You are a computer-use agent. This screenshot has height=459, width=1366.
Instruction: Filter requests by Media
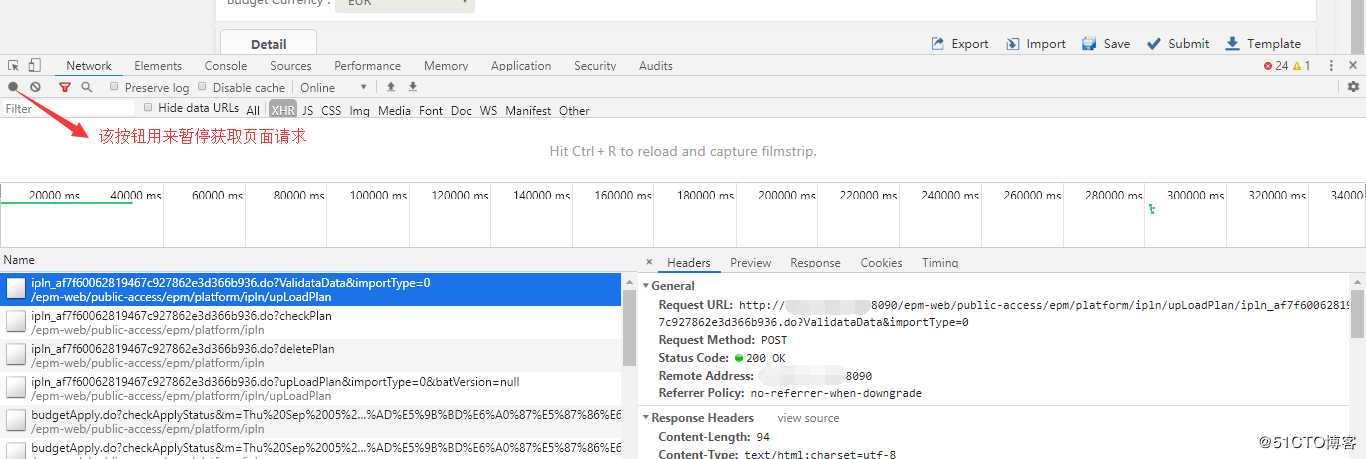coord(394,110)
